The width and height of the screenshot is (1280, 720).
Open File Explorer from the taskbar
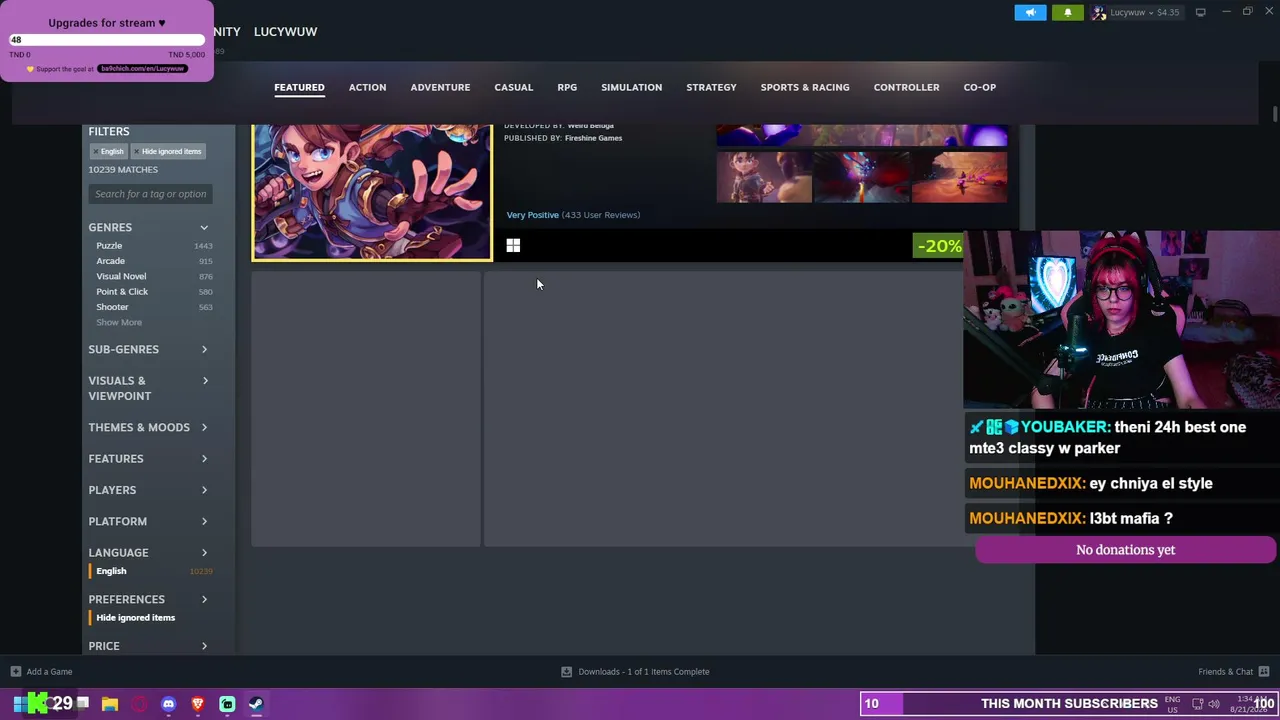coord(110,704)
